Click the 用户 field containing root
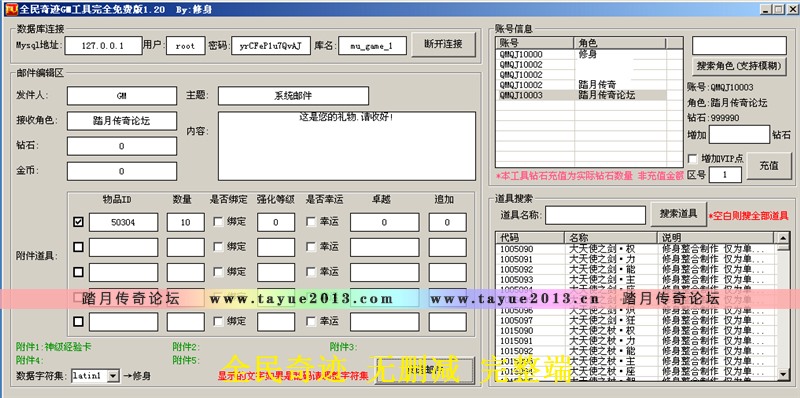This screenshot has width=800, height=398. pyautogui.click(x=186, y=45)
